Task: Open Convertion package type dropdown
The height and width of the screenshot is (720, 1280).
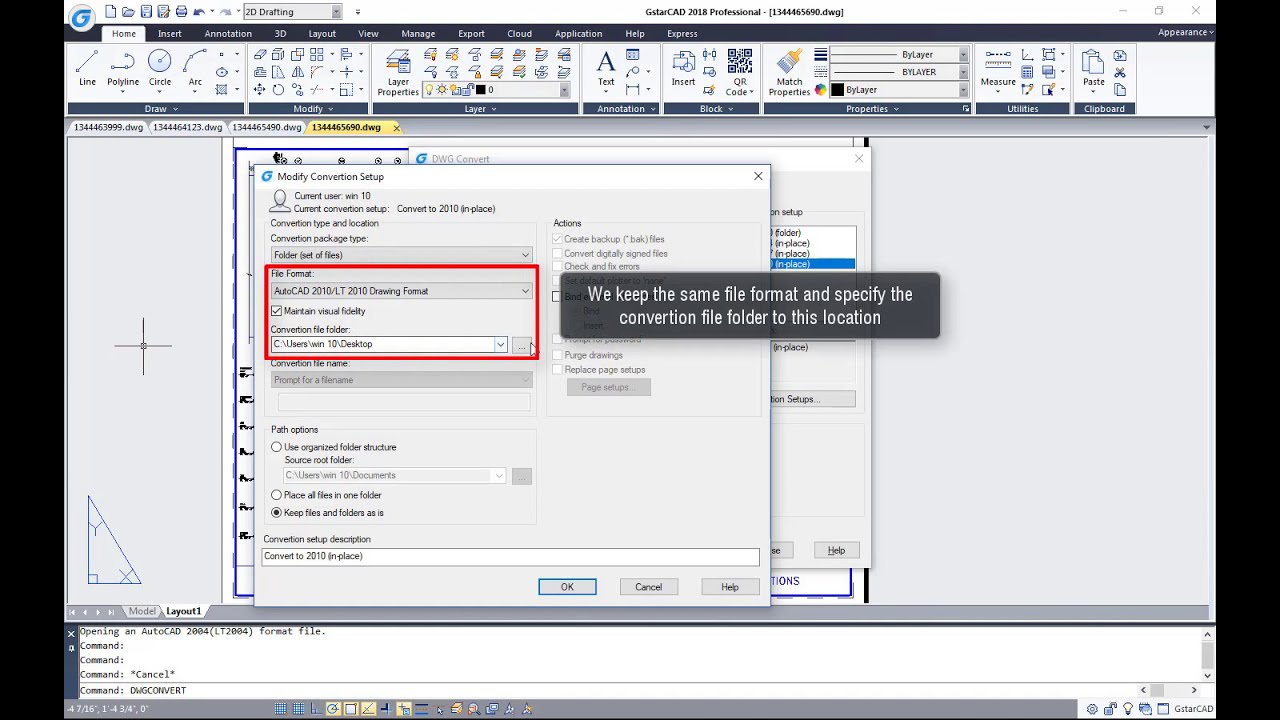Action: pyautogui.click(x=401, y=255)
